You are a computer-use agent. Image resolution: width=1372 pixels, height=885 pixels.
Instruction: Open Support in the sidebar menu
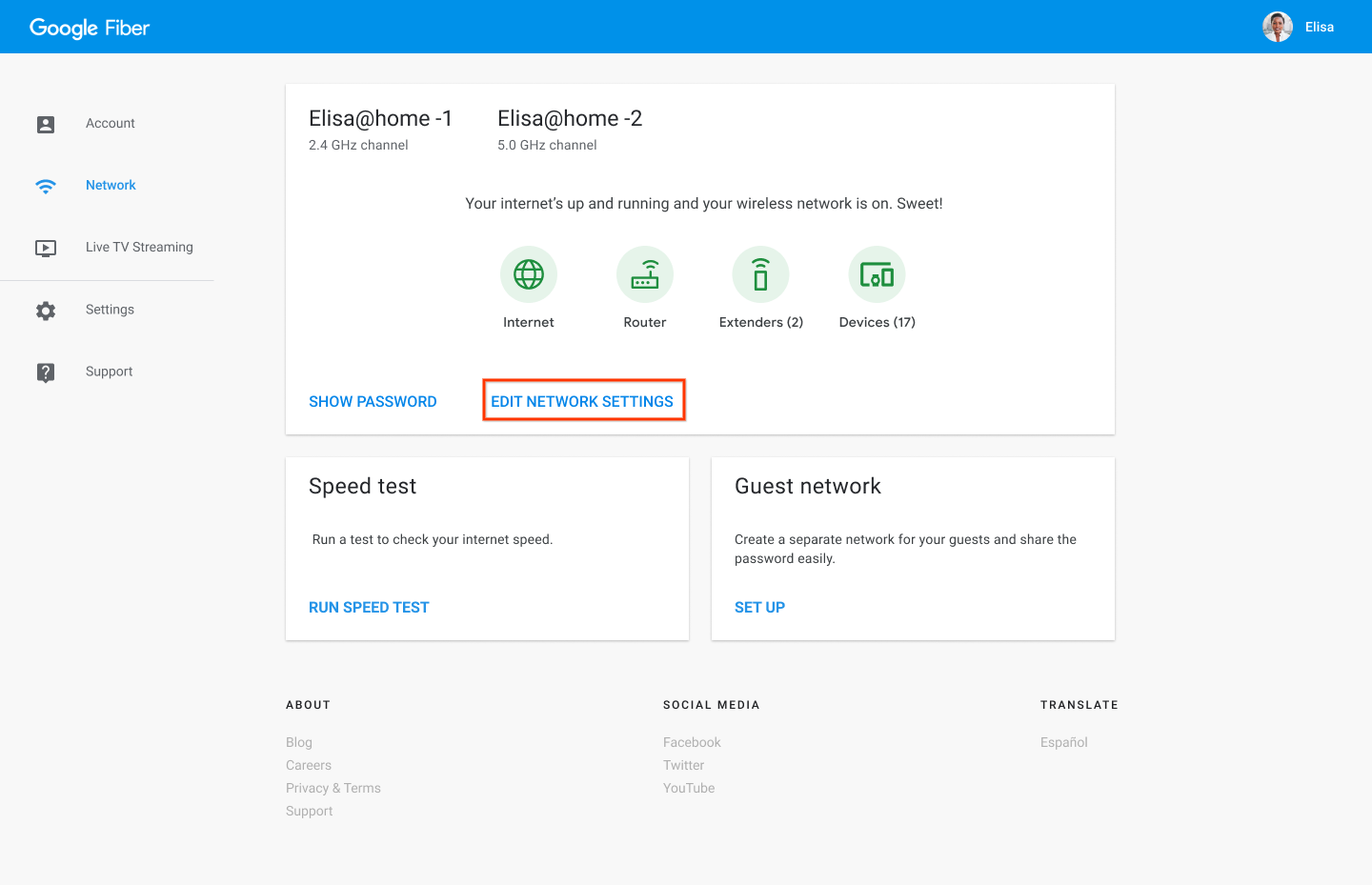[109, 372]
